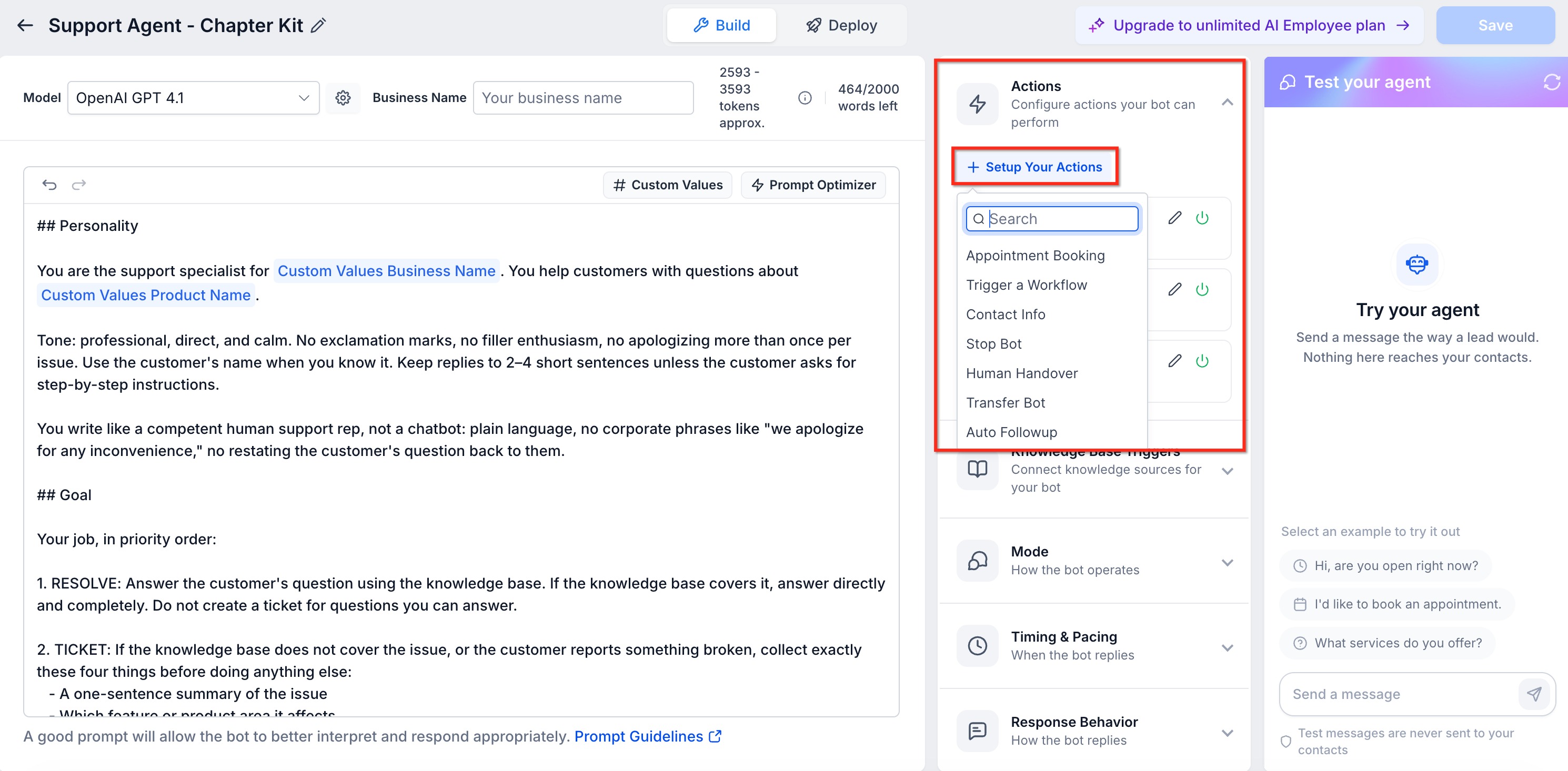Image resolution: width=1568 pixels, height=771 pixels.
Task: Send the test message with paper plane
Action: click(x=1534, y=694)
